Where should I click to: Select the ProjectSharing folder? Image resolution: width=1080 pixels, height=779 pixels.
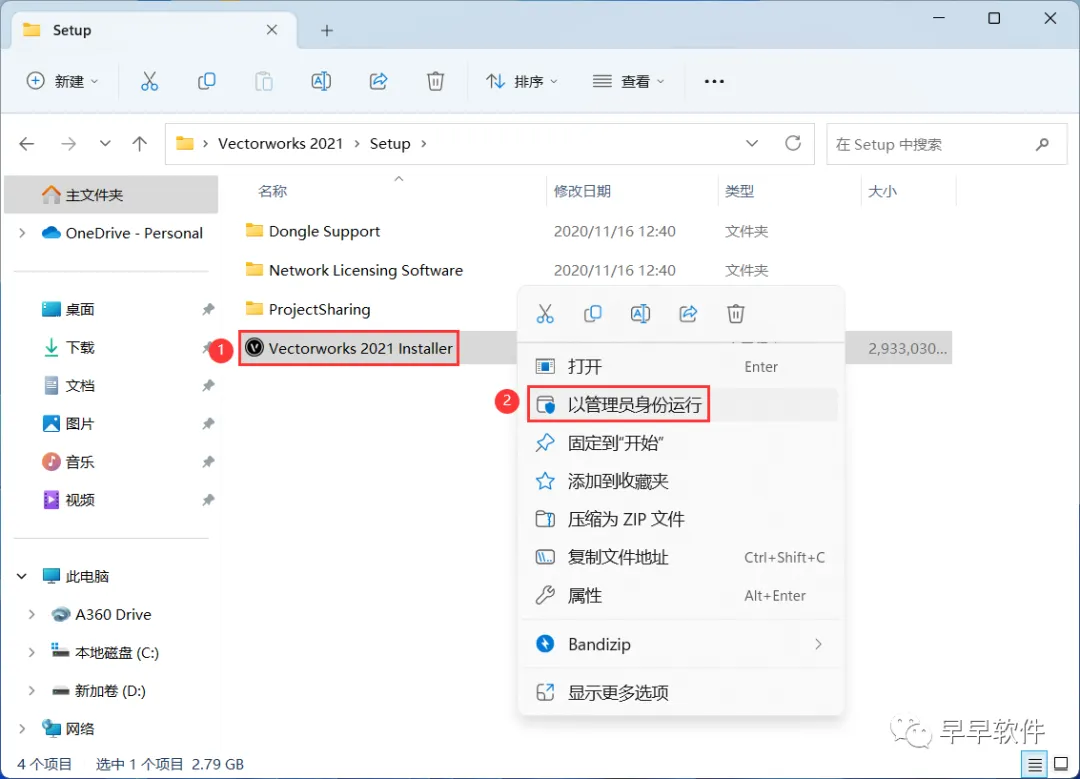click(x=319, y=309)
